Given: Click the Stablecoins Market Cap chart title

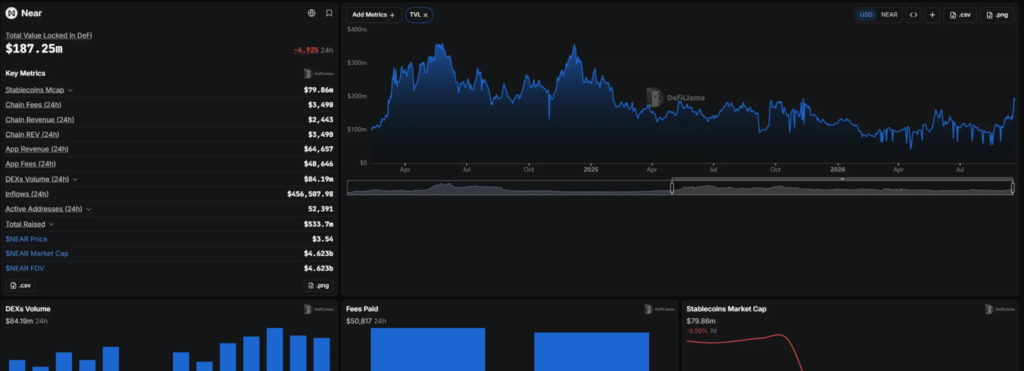Looking at the screenshot, I should (x=726, y=309).
